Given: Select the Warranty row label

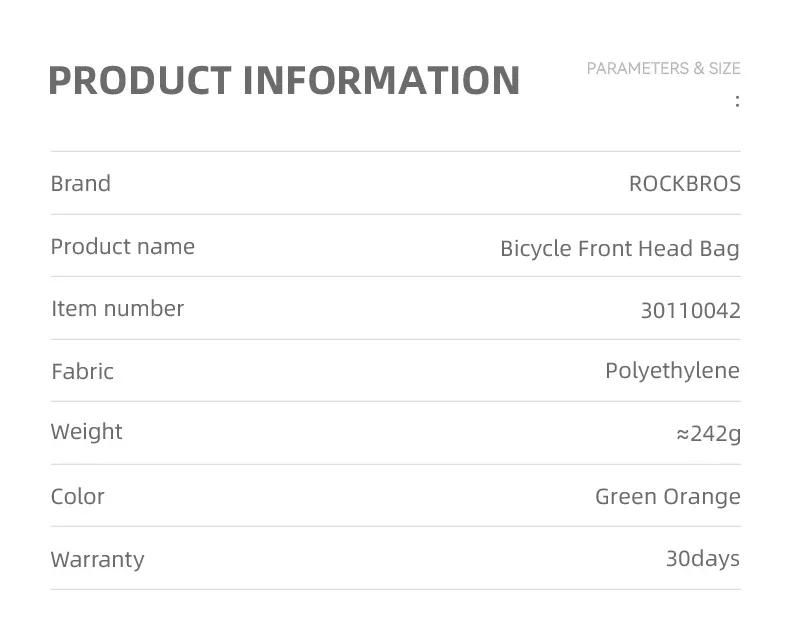Looking at the screenshot, I should coord(98,559).
